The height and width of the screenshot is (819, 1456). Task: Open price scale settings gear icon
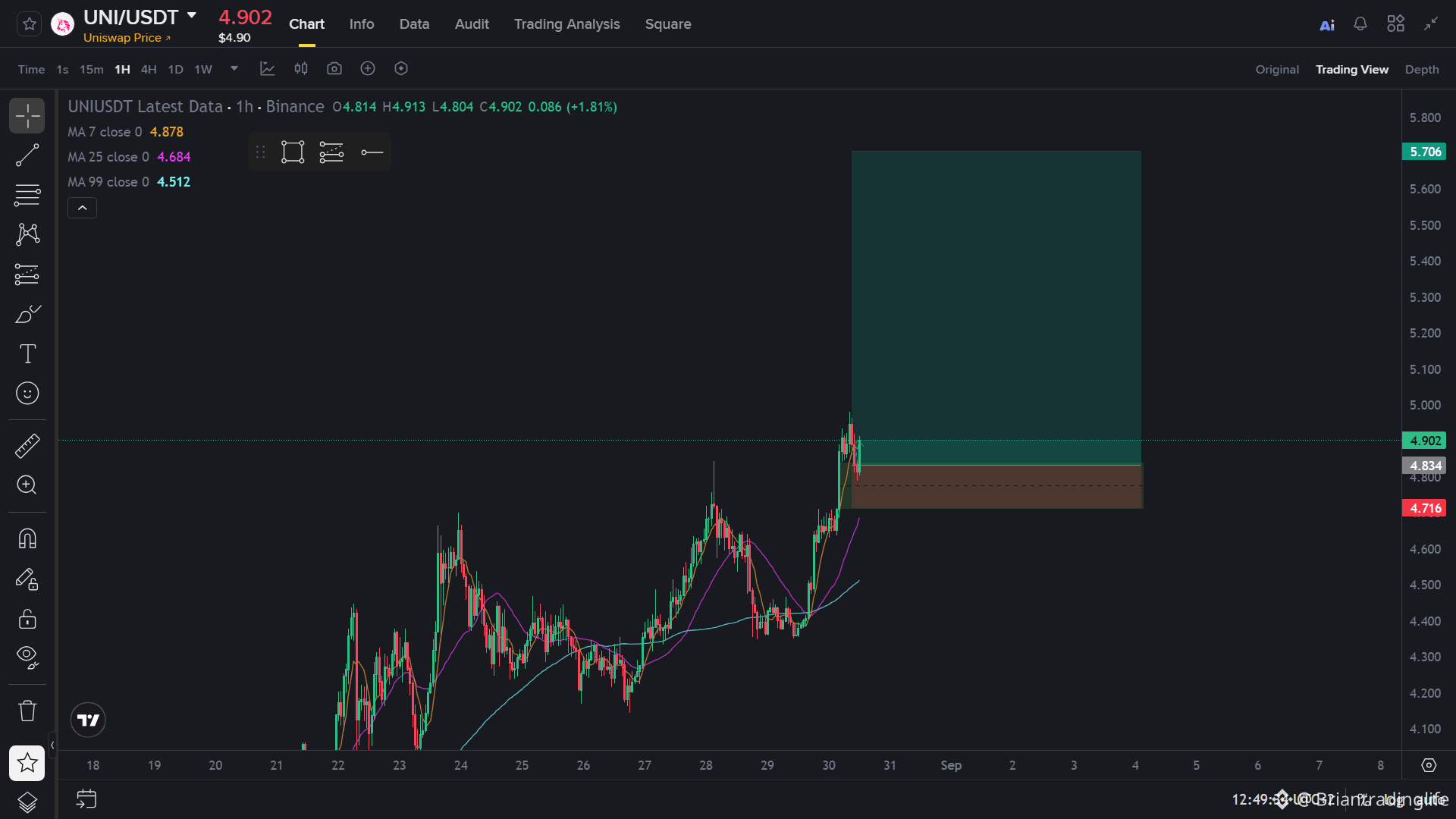point(1429,766)
